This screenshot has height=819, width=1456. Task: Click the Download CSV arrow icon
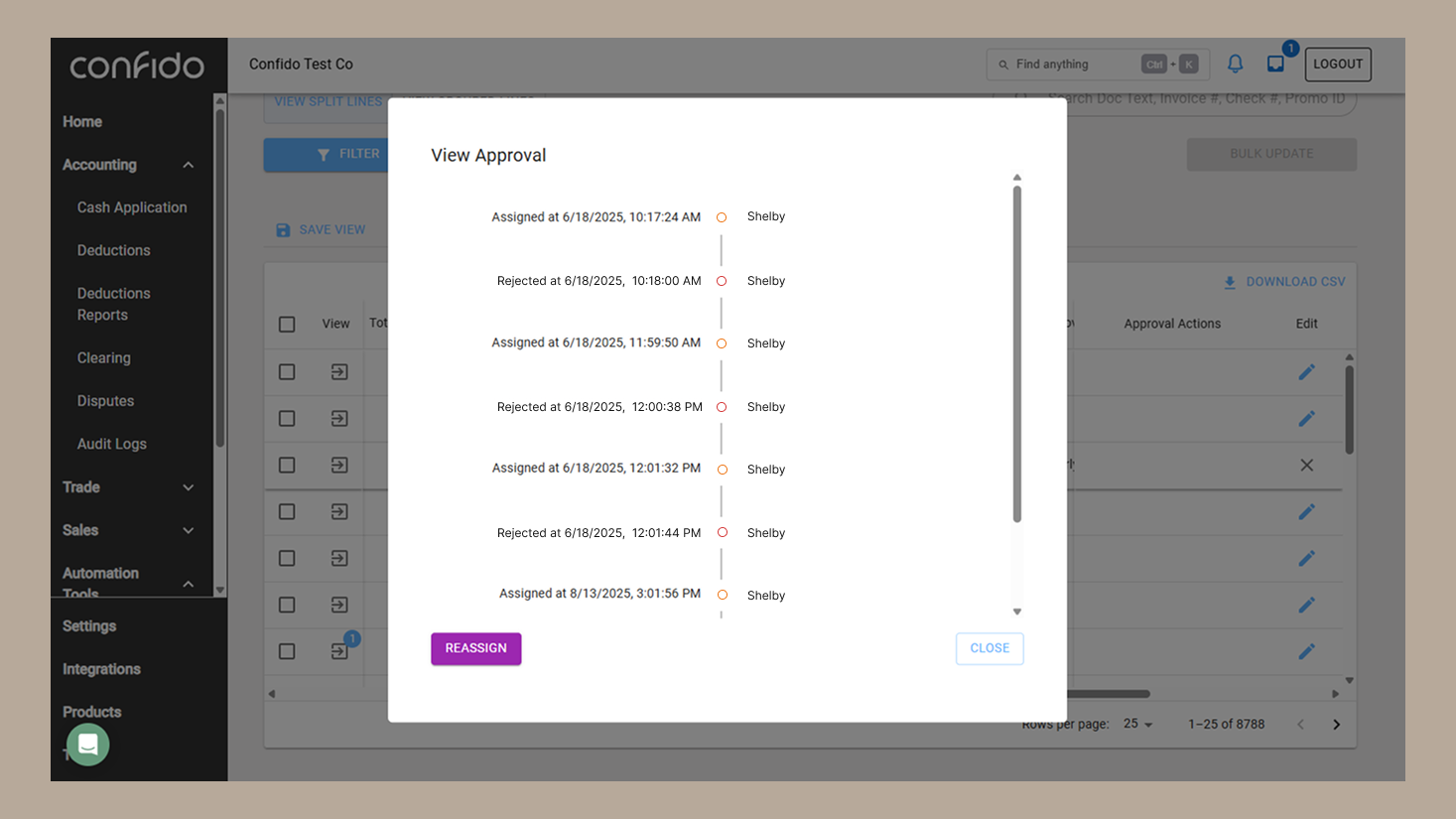pos(1230,282)
